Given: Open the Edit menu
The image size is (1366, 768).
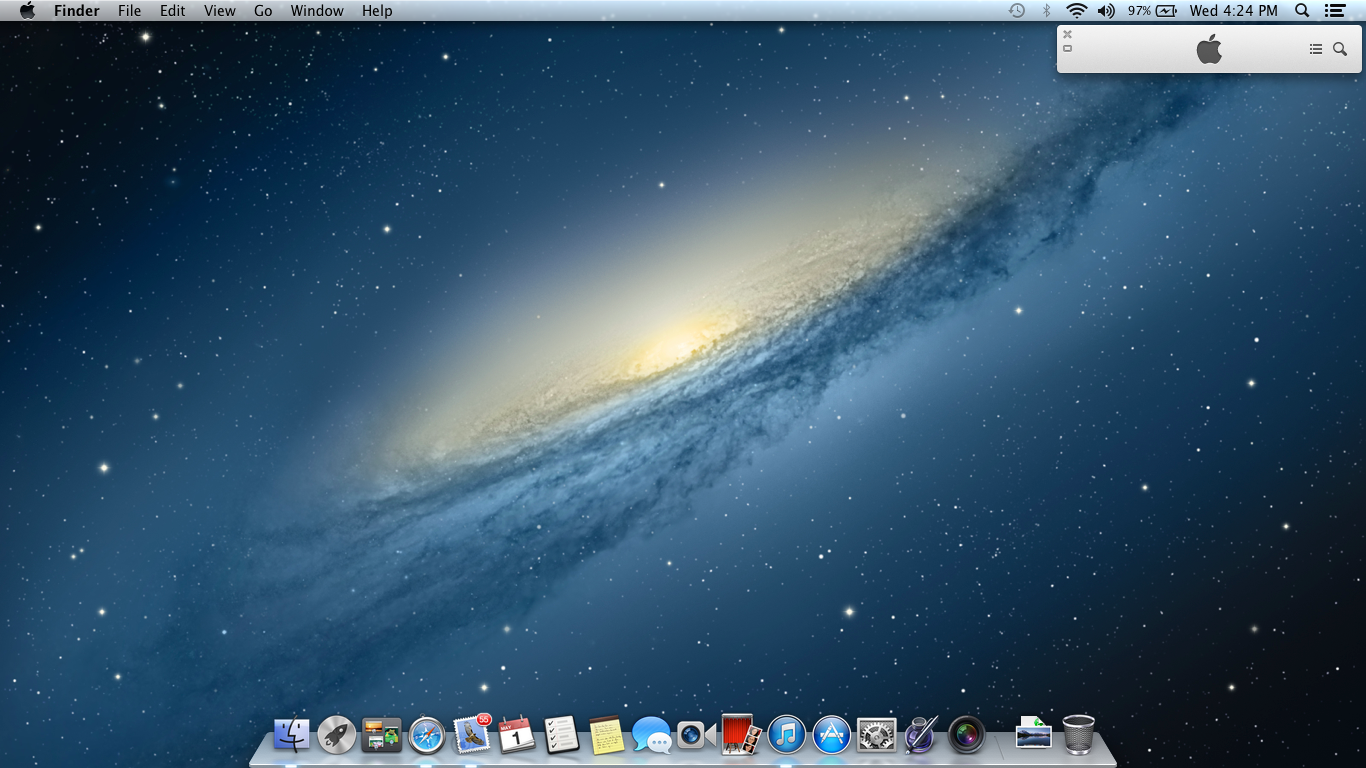Looking at the screenshot, I should tap(173, 11).
